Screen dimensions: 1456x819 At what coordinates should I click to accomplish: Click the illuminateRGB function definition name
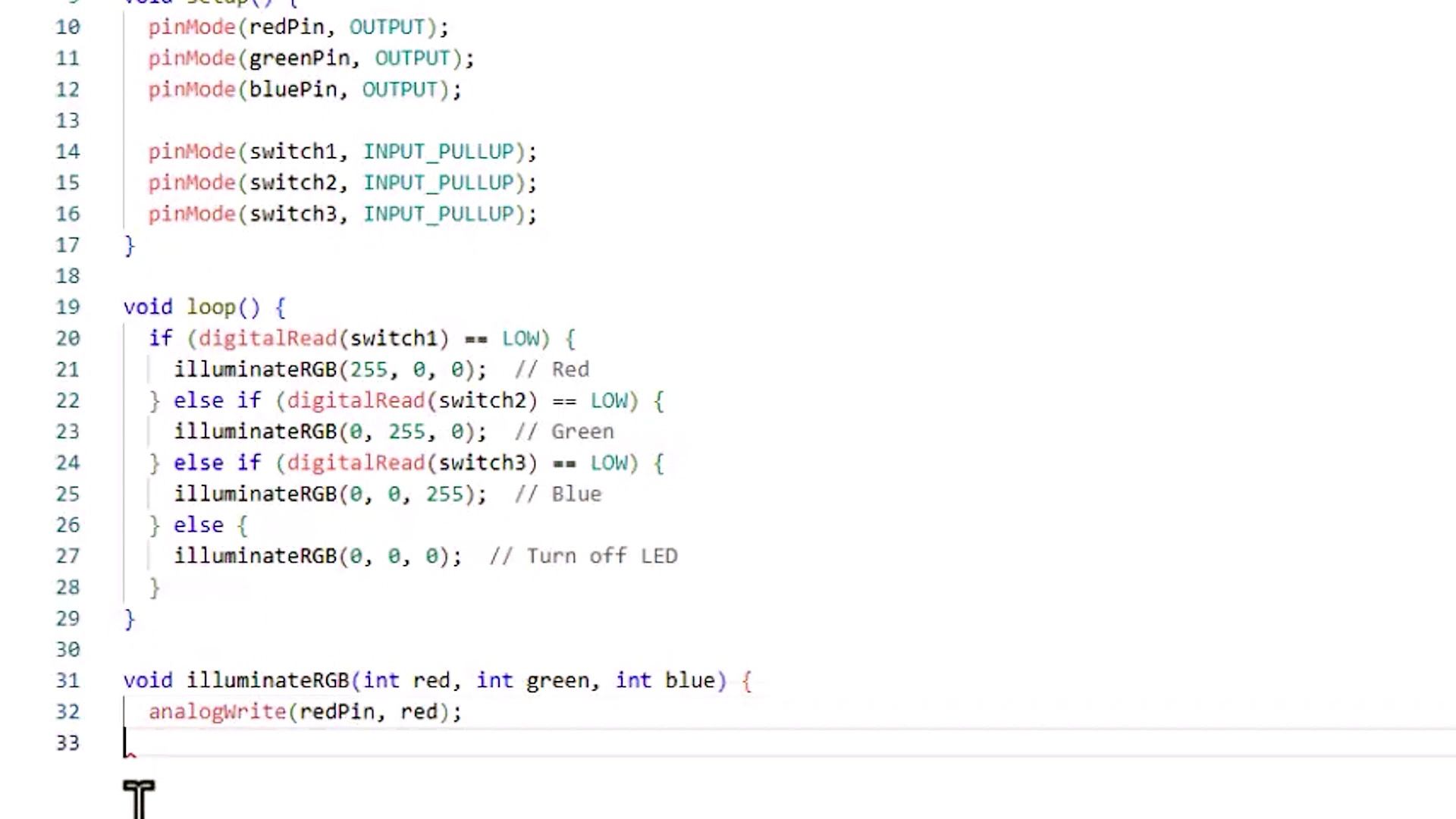[x=267, y=680]
